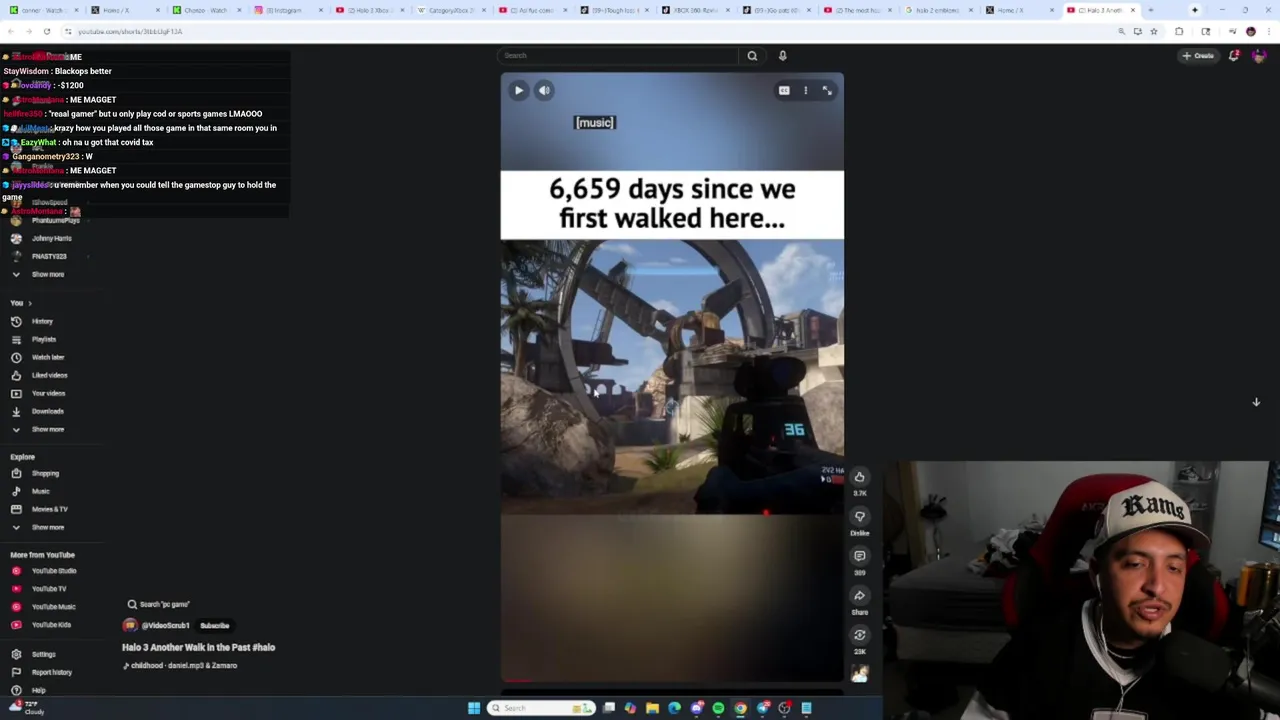Open the YouTube account avatar menu

click(x=1258, y=56)
